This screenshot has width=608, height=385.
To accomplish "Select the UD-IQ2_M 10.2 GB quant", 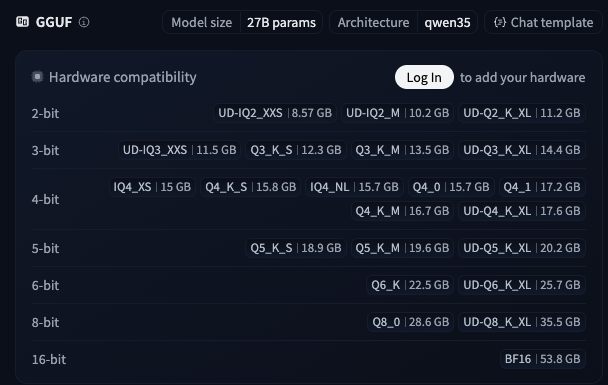I will [397, 113].
